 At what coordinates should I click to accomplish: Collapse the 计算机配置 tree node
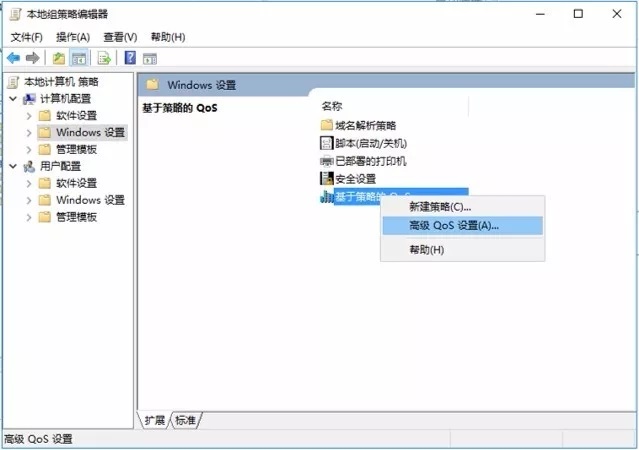point(13,99)
